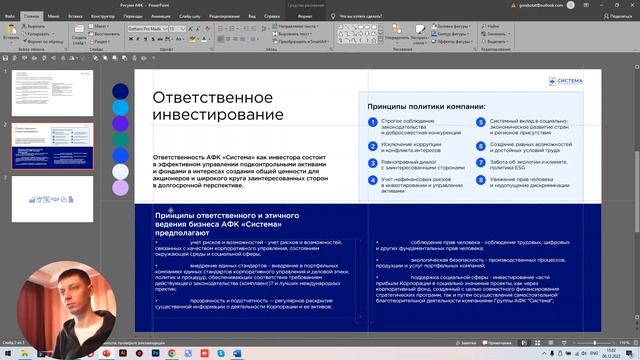Image resolution: width=640 pixels, height=360 pixels.
Task: Click the Save icon in quick access toolbar
Action: [5, 58]
